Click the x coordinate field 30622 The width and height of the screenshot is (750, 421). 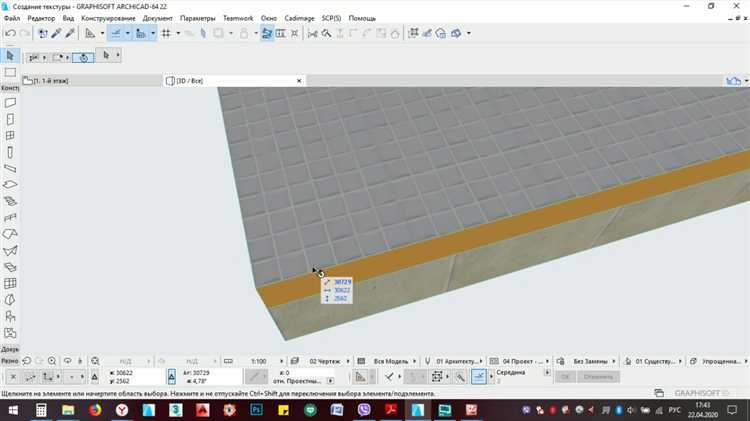tap(136, 373)
